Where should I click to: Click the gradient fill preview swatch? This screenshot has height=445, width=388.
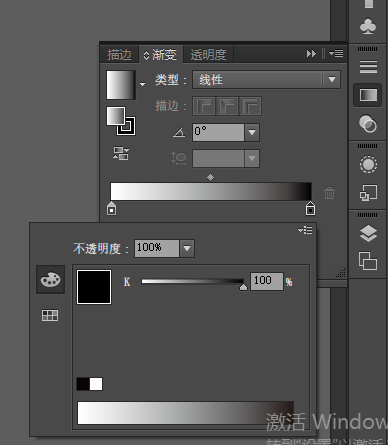tap(121, 85)
